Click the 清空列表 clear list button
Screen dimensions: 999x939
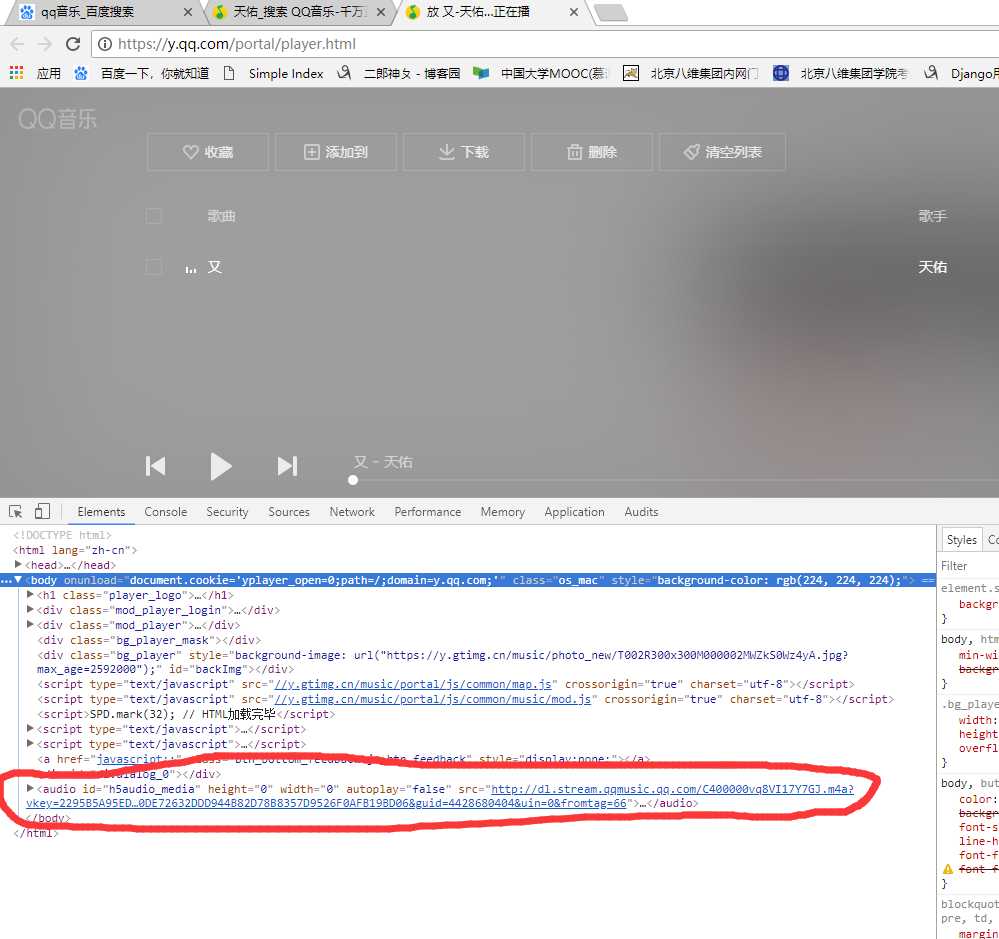click(722, 152)
